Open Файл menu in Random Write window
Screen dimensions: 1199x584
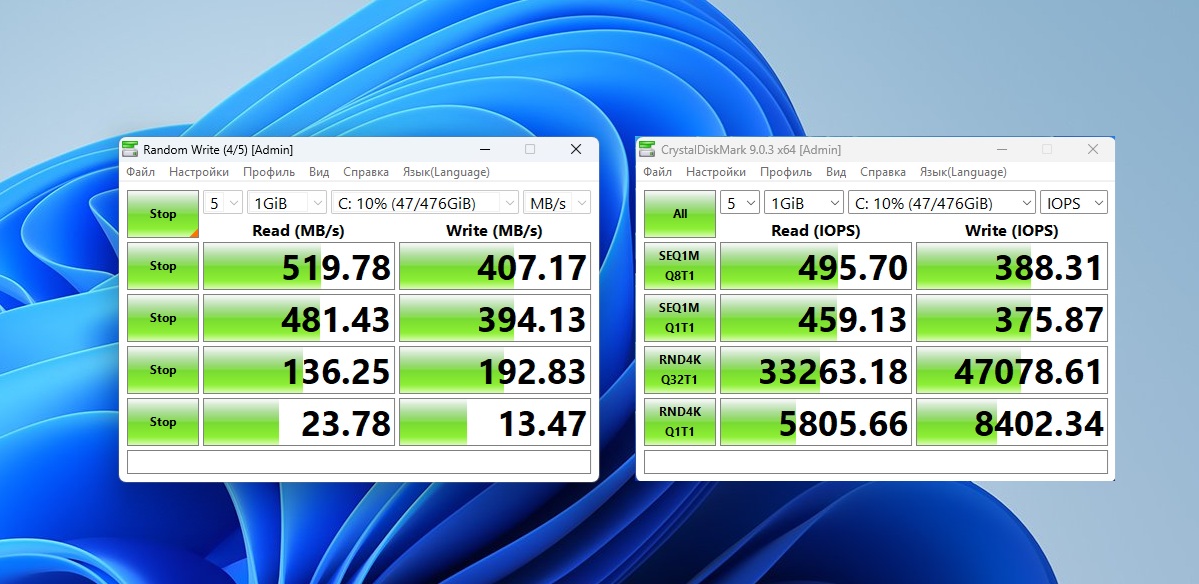[141, 172]
